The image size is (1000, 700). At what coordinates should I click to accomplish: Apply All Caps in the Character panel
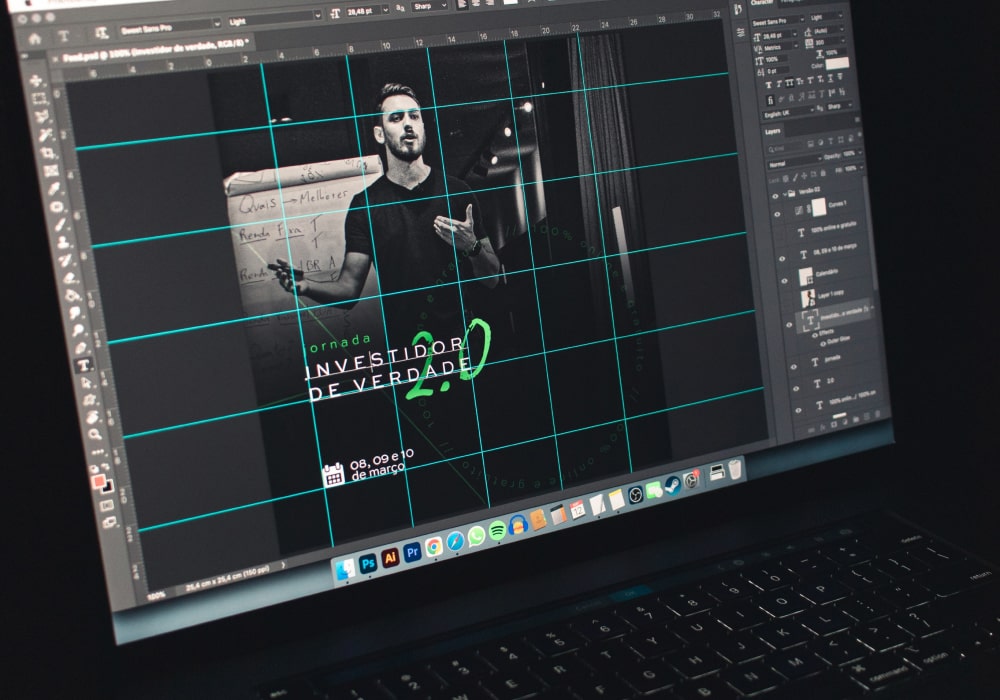pos(790,82)
